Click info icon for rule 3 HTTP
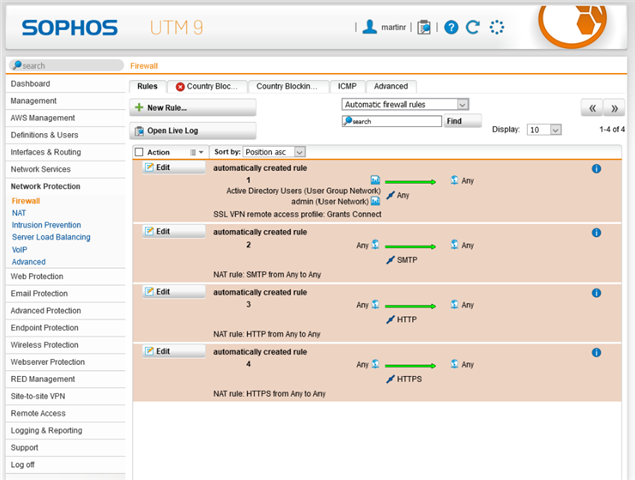Viewport: 635px width, 480px height. point(596,293)
